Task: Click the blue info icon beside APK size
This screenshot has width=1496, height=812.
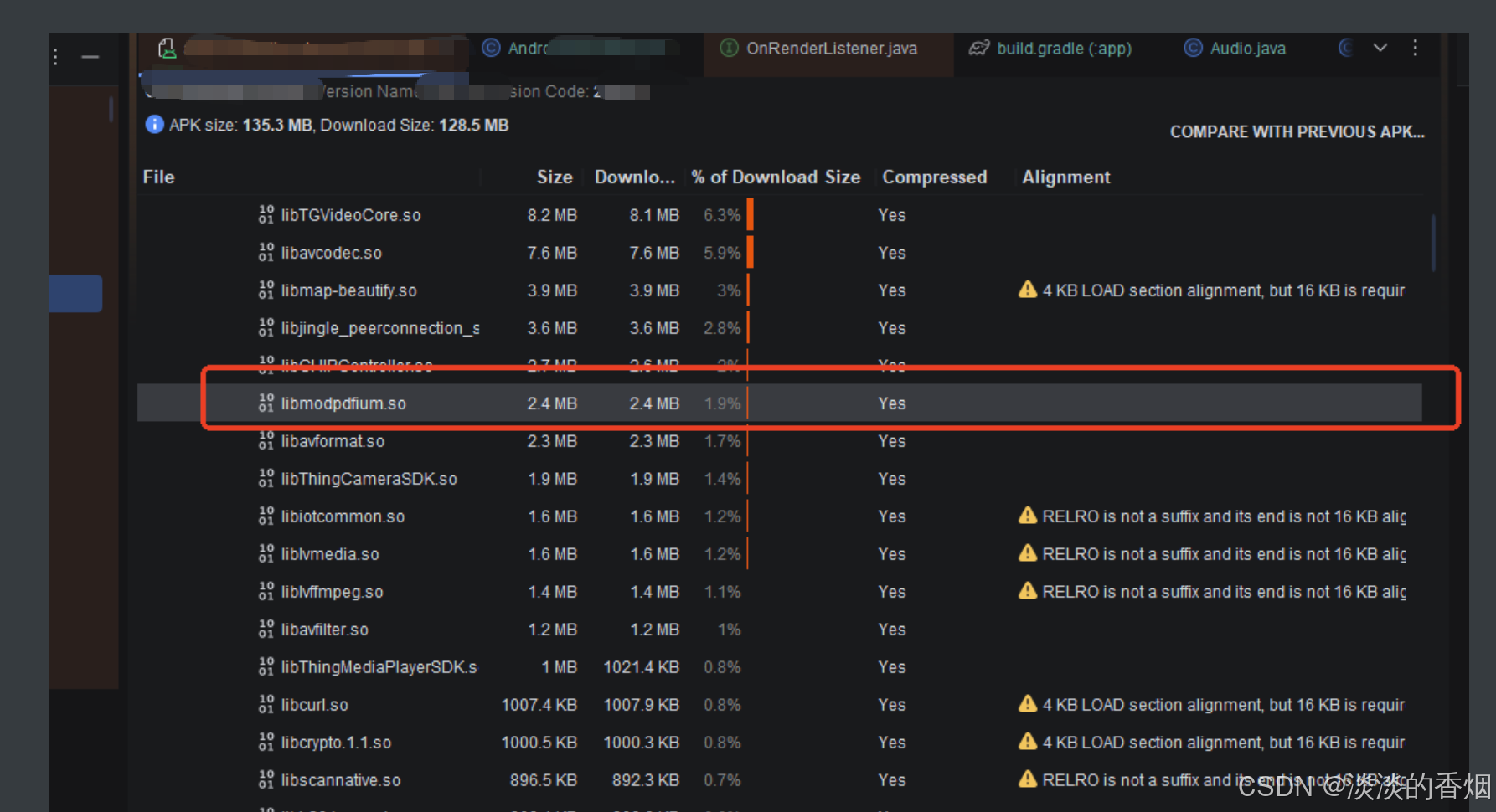Action: [x=155, y=125]
